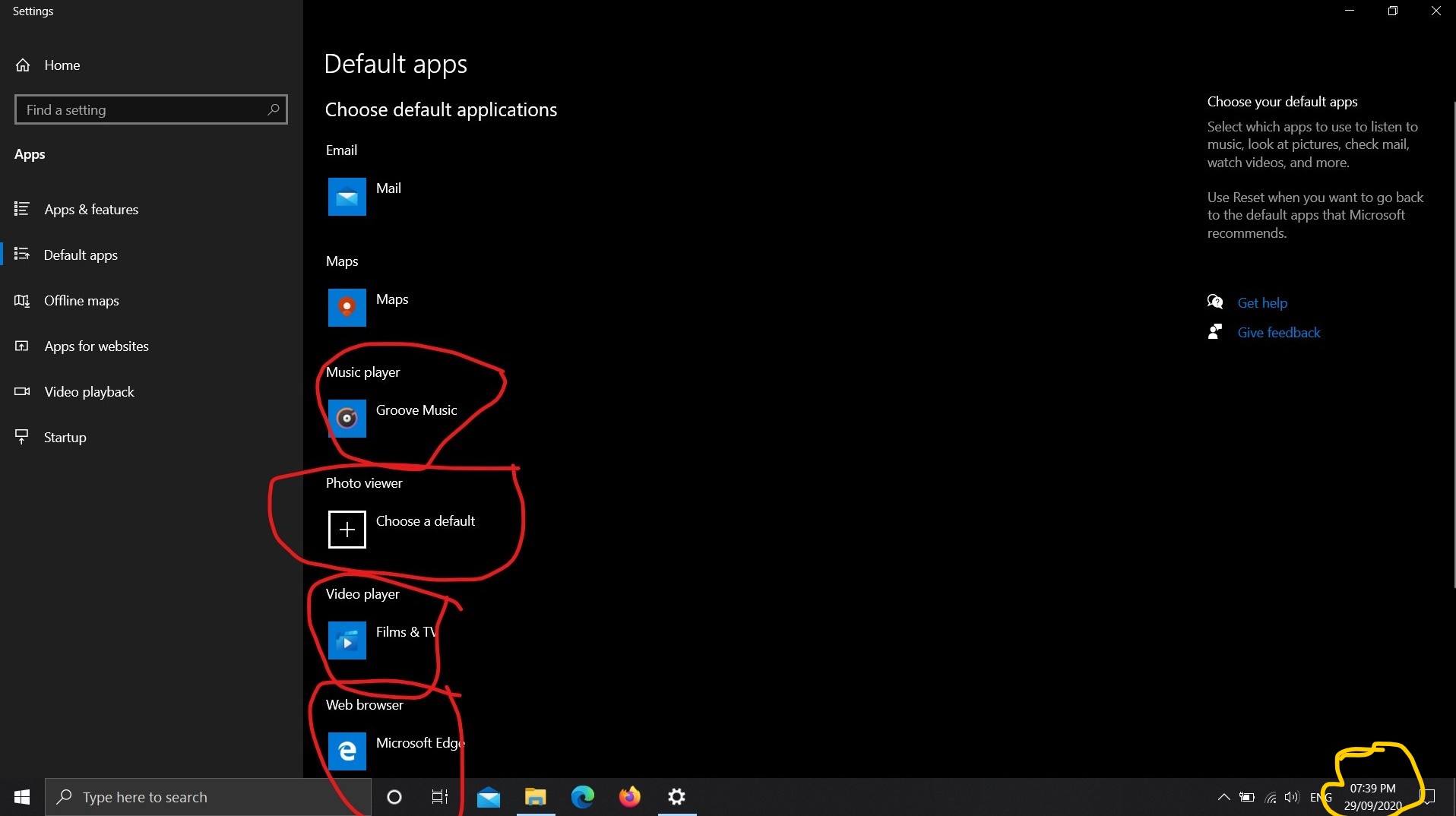Click the ENG language indicator

(1321, 797)
